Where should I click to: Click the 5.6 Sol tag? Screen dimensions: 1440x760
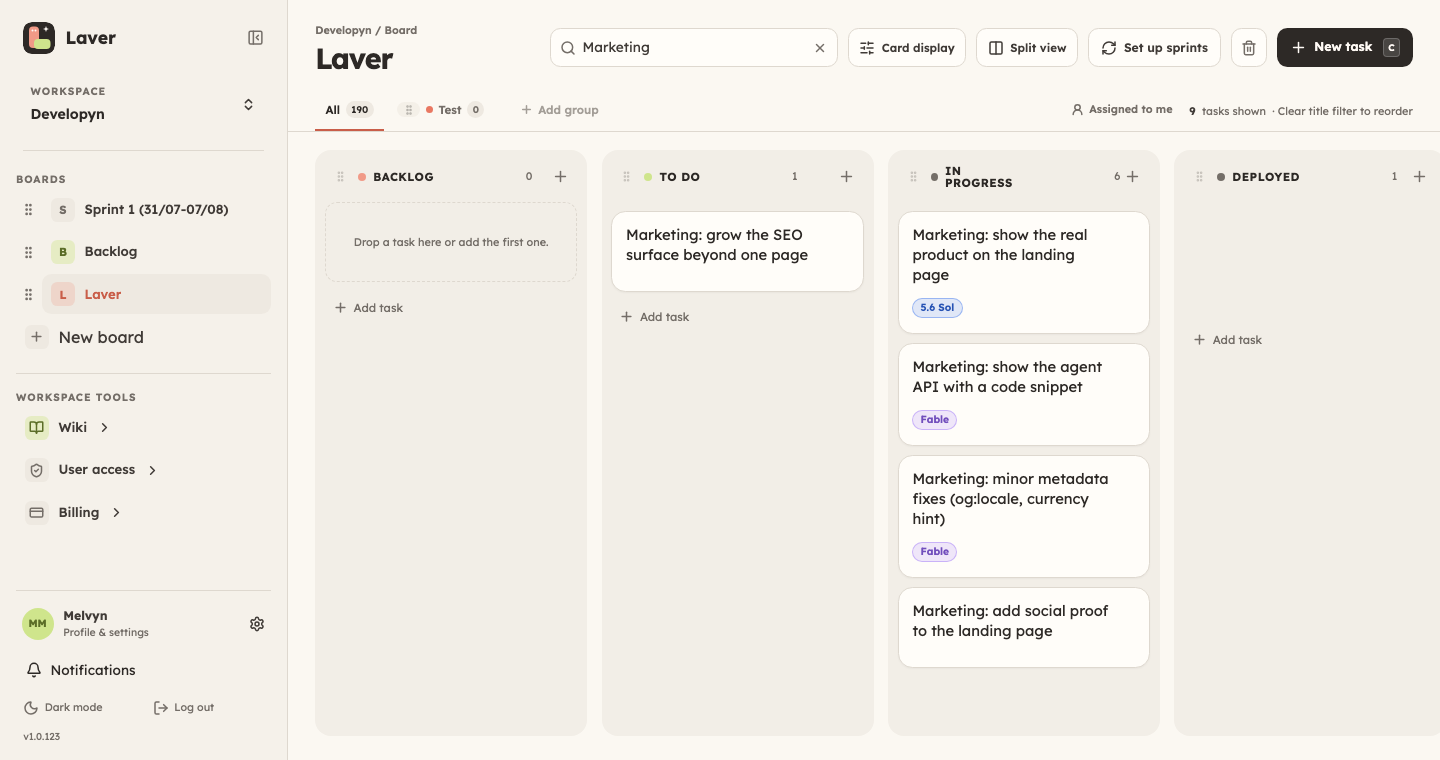937,308
